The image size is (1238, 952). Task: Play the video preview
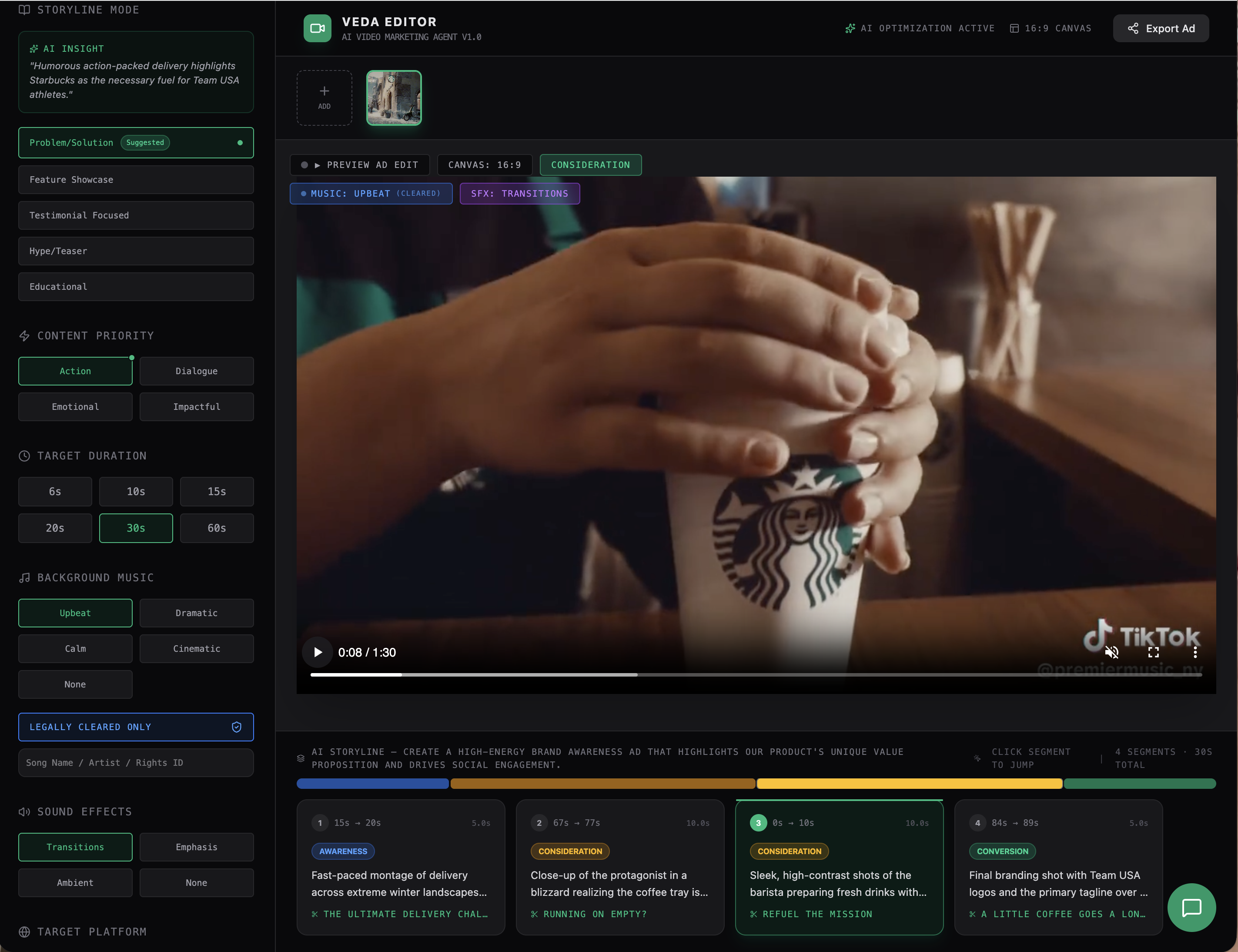pyautogui.click(x=318, y=652)
